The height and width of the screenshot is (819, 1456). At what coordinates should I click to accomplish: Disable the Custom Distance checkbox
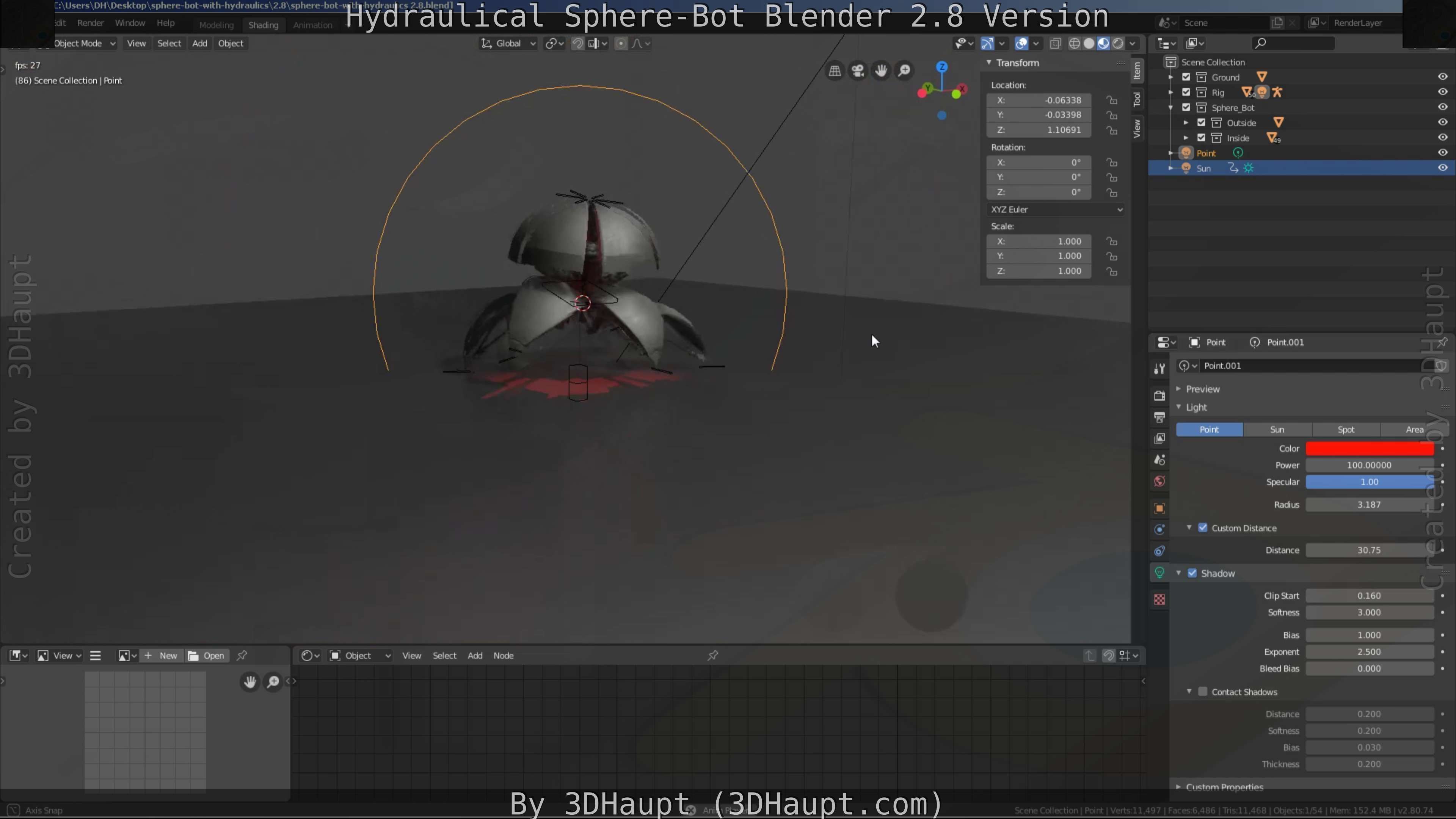point(1203,528)
